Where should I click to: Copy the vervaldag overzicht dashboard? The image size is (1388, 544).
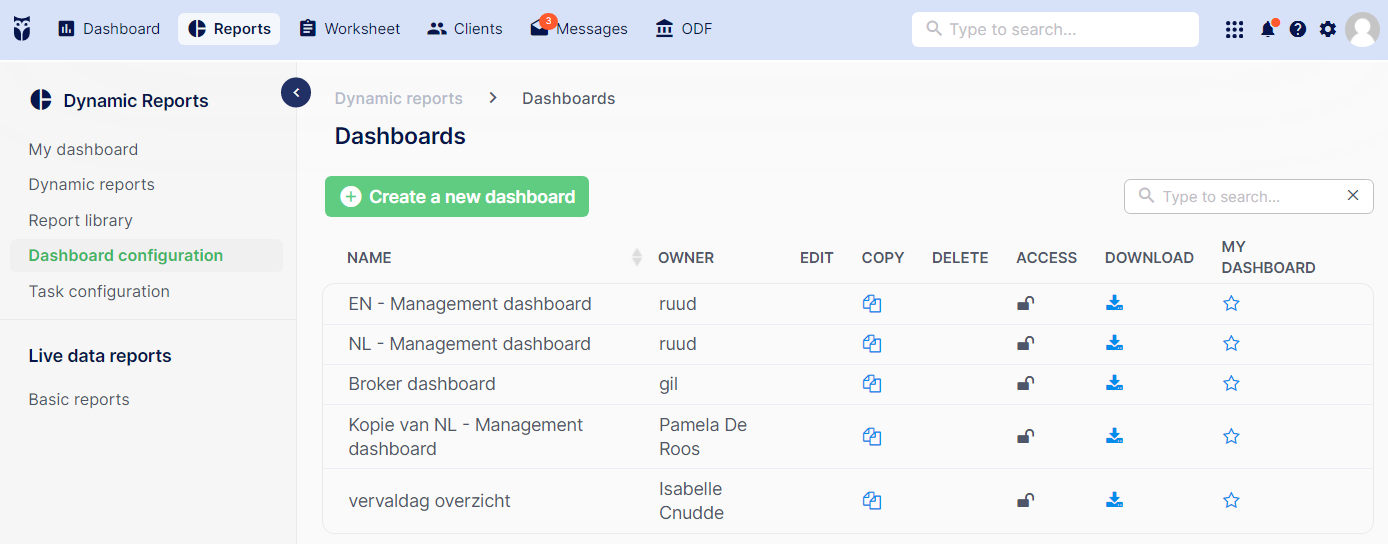(x=872, y=501)
